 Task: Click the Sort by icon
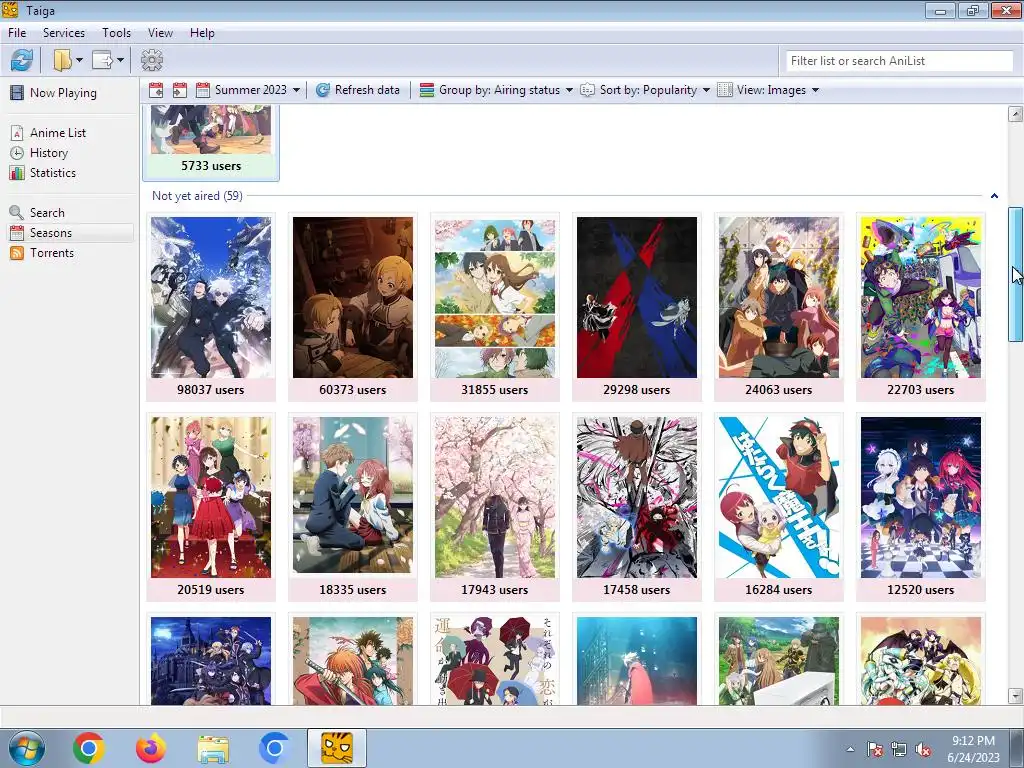point(588,90)
